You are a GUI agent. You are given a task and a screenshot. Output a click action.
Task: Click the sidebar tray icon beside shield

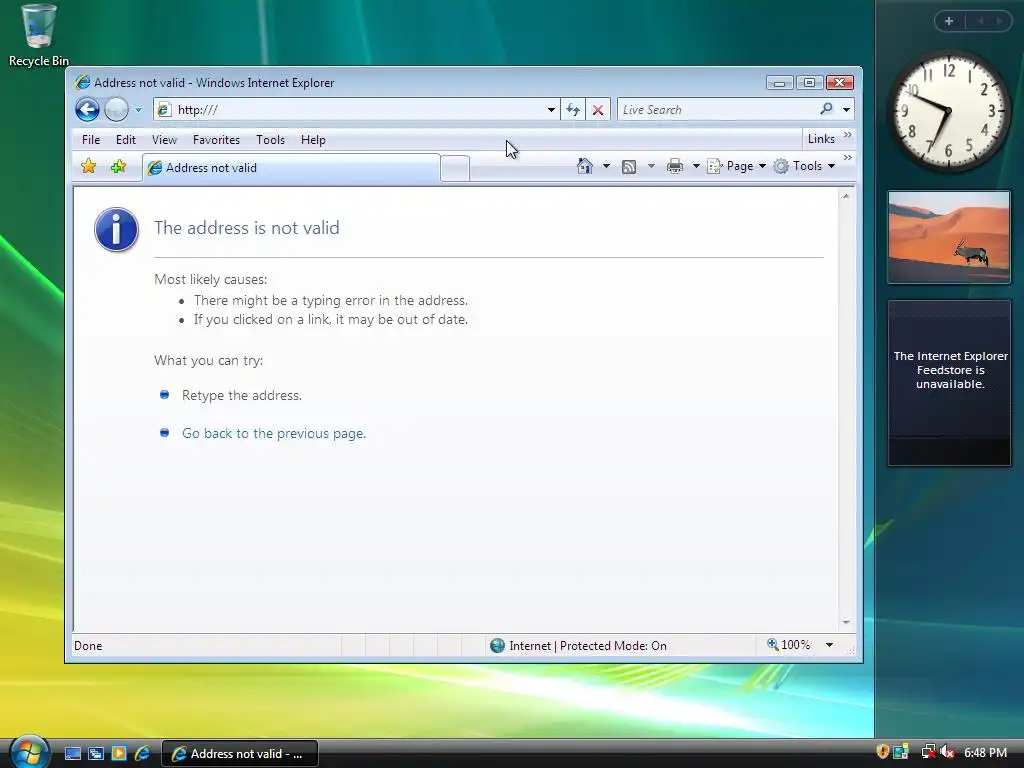coord(901,752)
